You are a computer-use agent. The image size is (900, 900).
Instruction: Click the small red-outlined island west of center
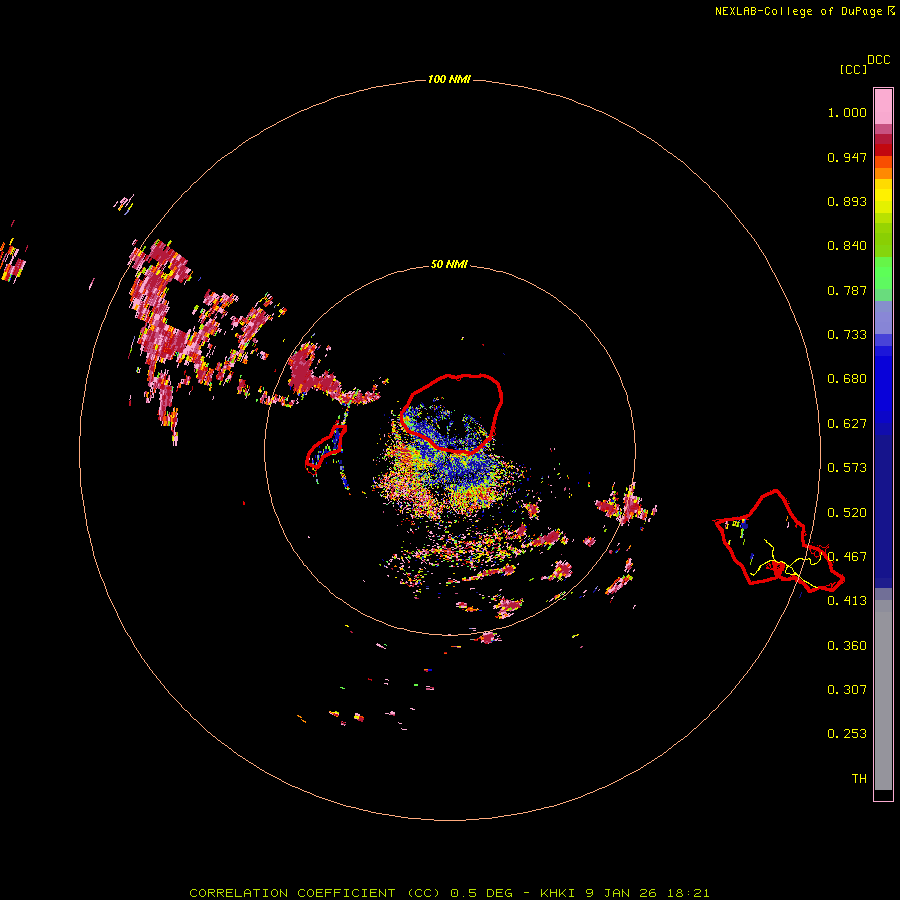(325, 447)
